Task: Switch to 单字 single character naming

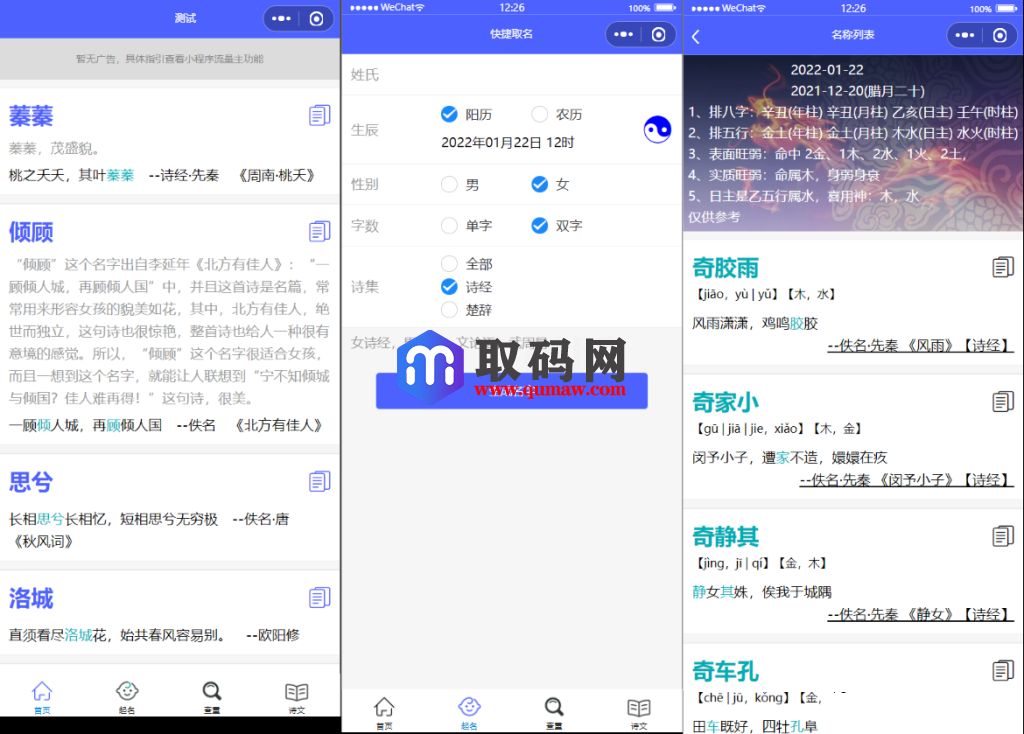Action: coord(457,225)
